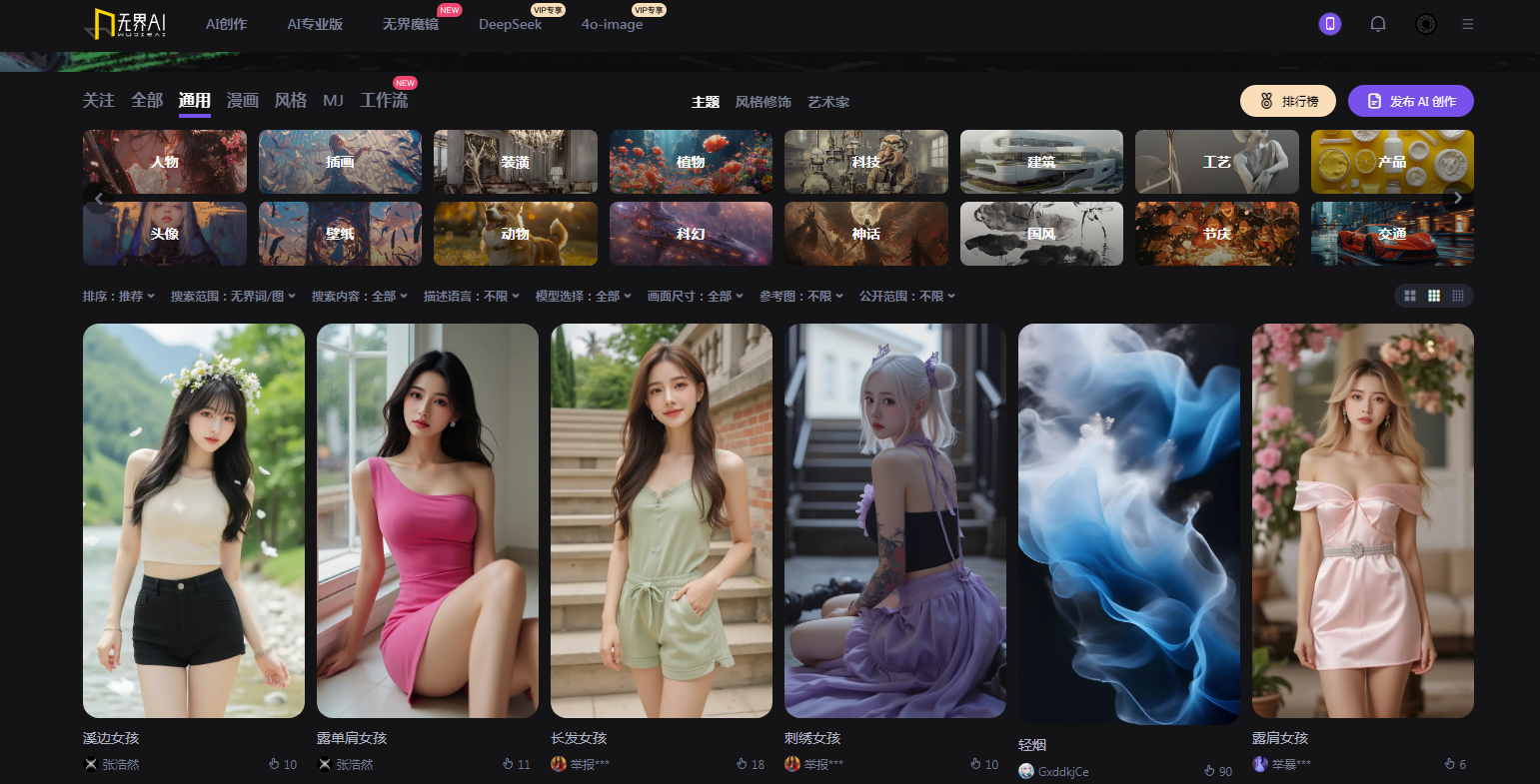The image size is (1540, 784).
Task: Click the 排行榜 ranking button
Action: [x=1288, y=101]
